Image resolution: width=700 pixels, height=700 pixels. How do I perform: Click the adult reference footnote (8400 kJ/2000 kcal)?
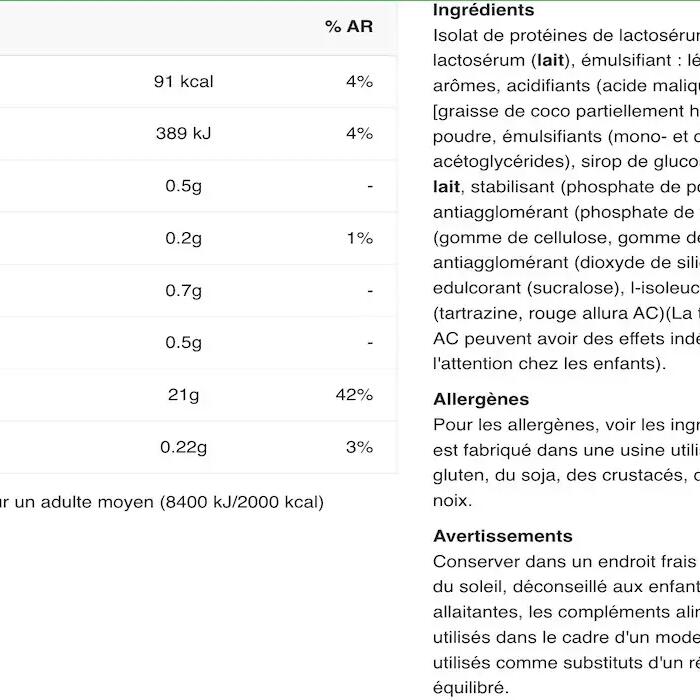(x=161, y=502)
